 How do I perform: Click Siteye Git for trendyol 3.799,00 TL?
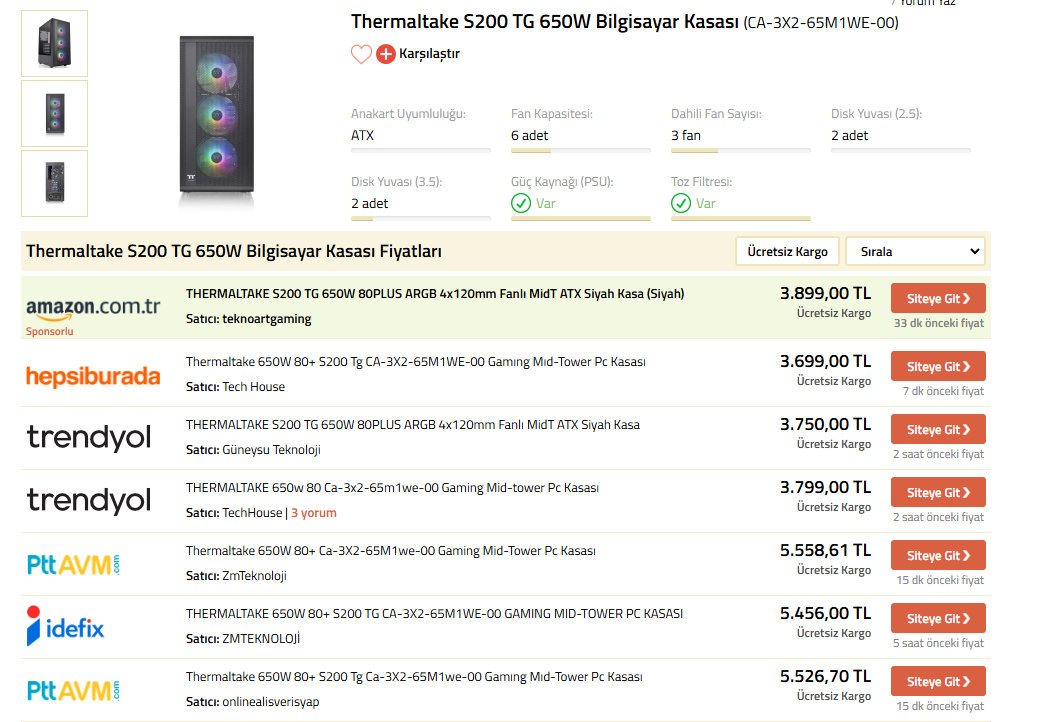(938, 493)
